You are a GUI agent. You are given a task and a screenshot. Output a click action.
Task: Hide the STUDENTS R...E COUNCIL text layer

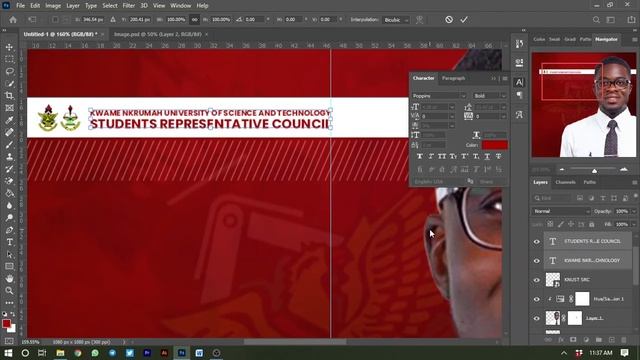(x=537, y=242)
